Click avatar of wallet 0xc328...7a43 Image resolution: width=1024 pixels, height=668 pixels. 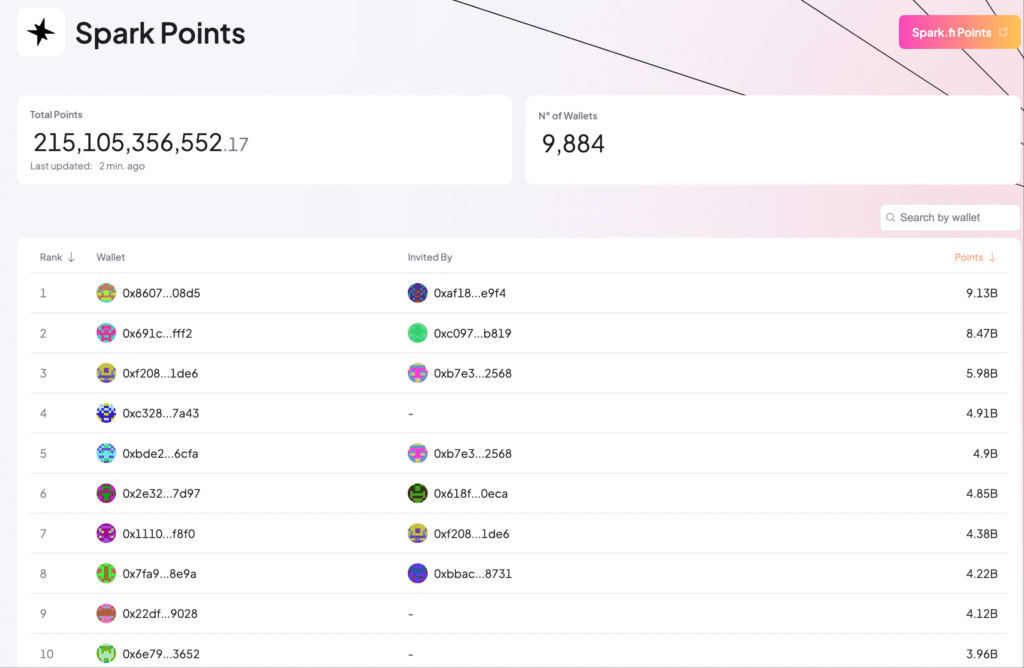pos(106,413)
